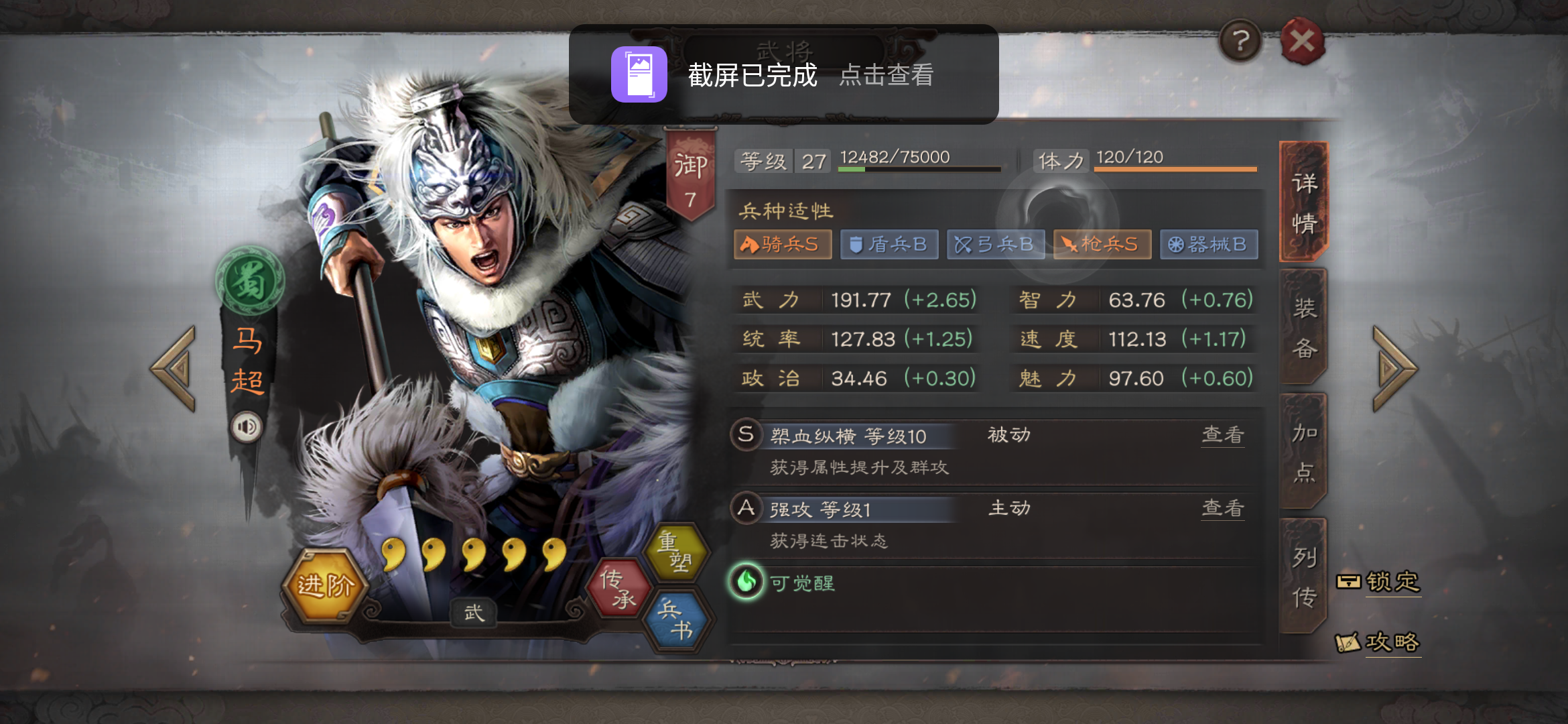Open the 攻略 strategy guide link
The width and height of the screenshot is (1568, 724).
tap(1378, 642)
